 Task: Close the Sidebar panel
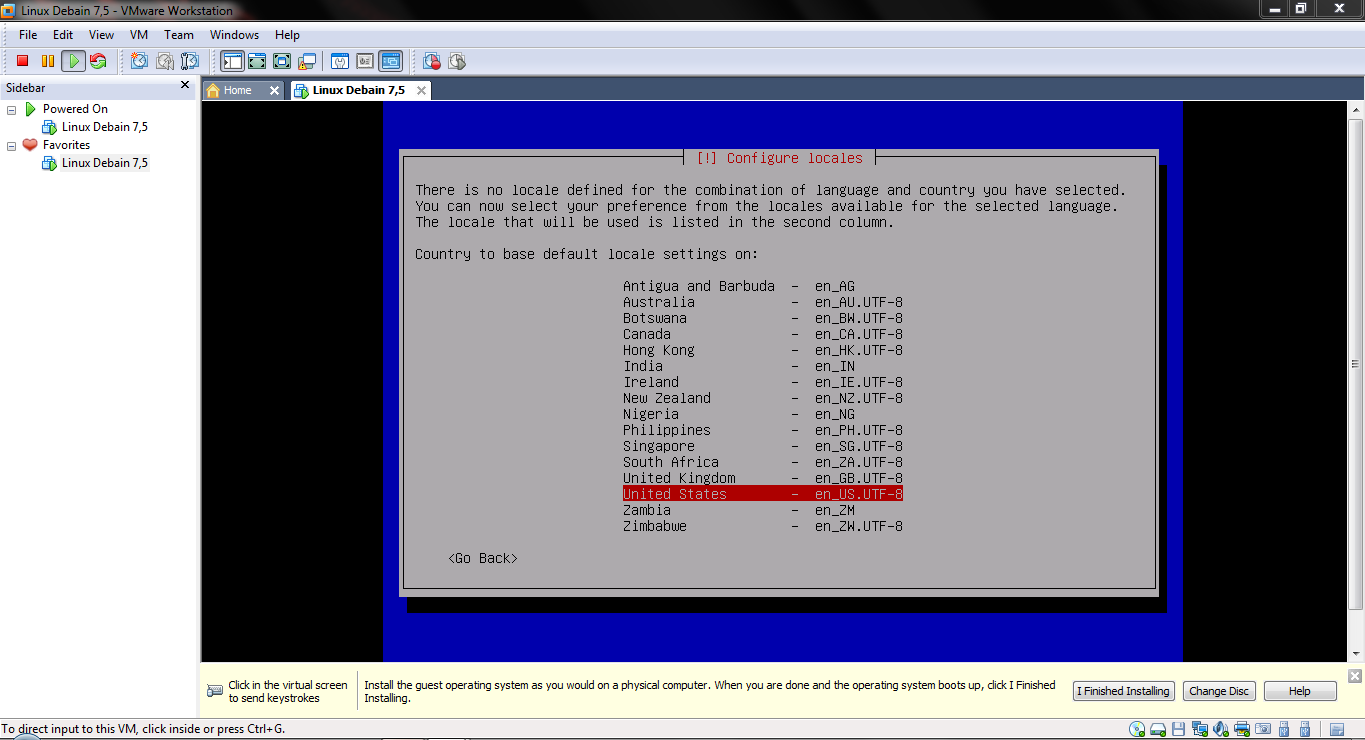pyautogui.click(x=185, y=86)
